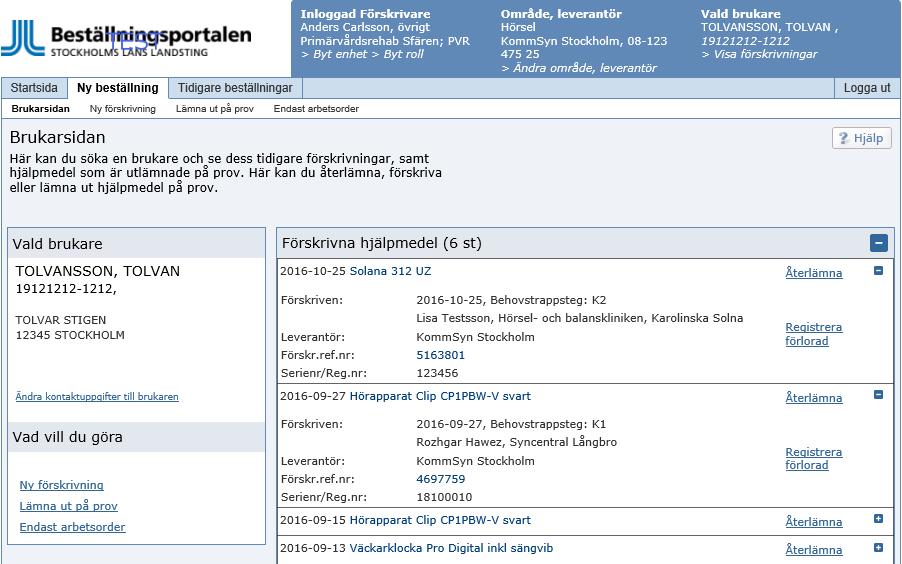
Task: Click the address text 12345 STOCKHOLM
Action: coord(70,335)
